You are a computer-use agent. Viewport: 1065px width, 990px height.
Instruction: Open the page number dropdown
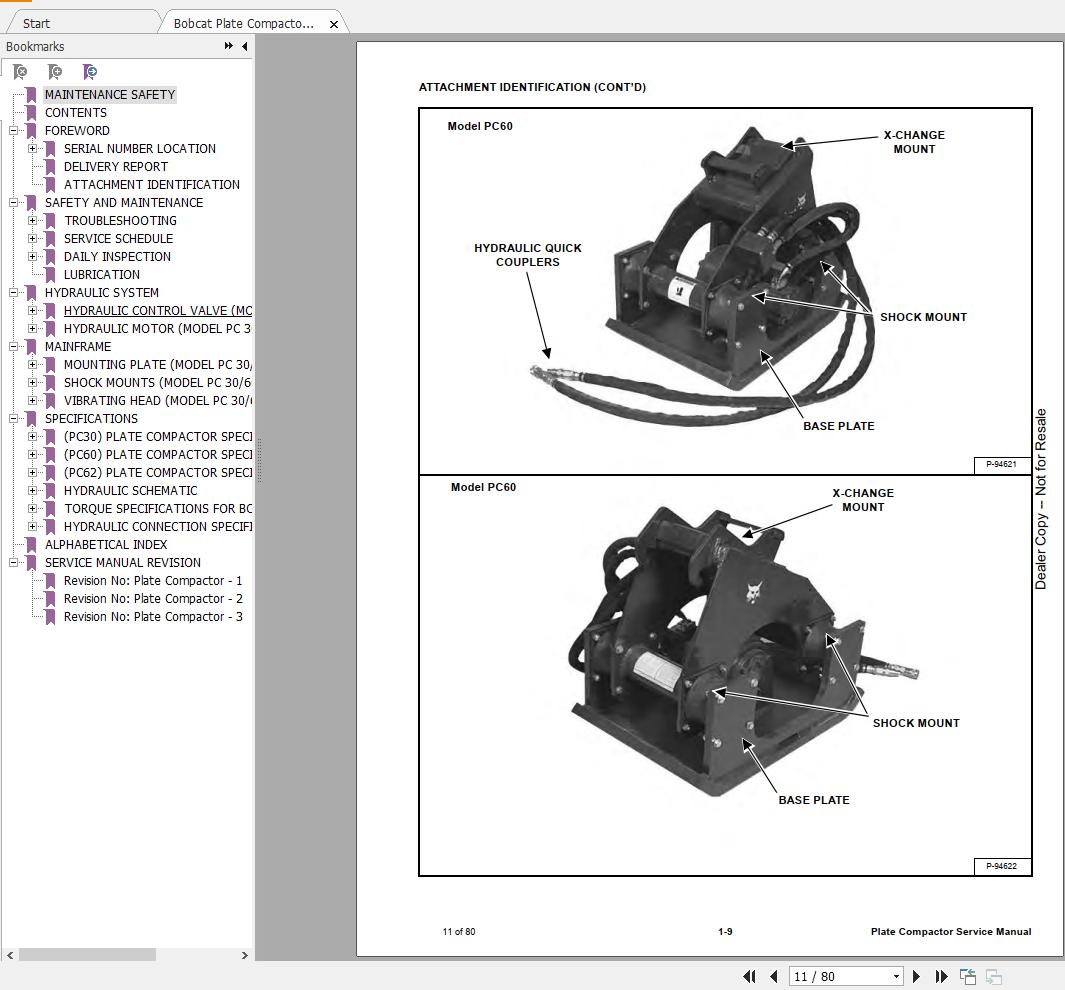click(897, 976)
